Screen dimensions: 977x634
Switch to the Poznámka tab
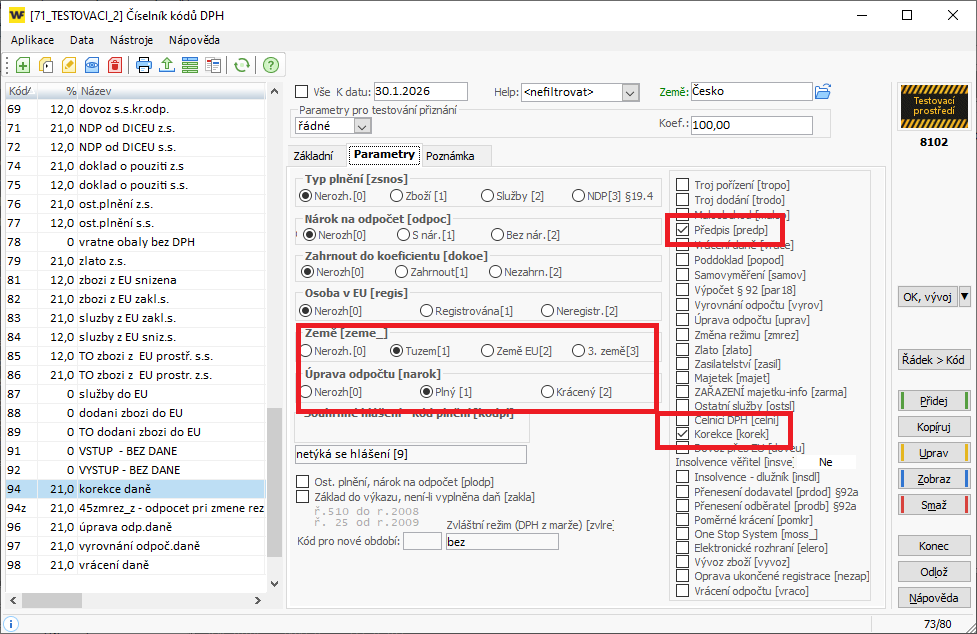pos(450,156)
